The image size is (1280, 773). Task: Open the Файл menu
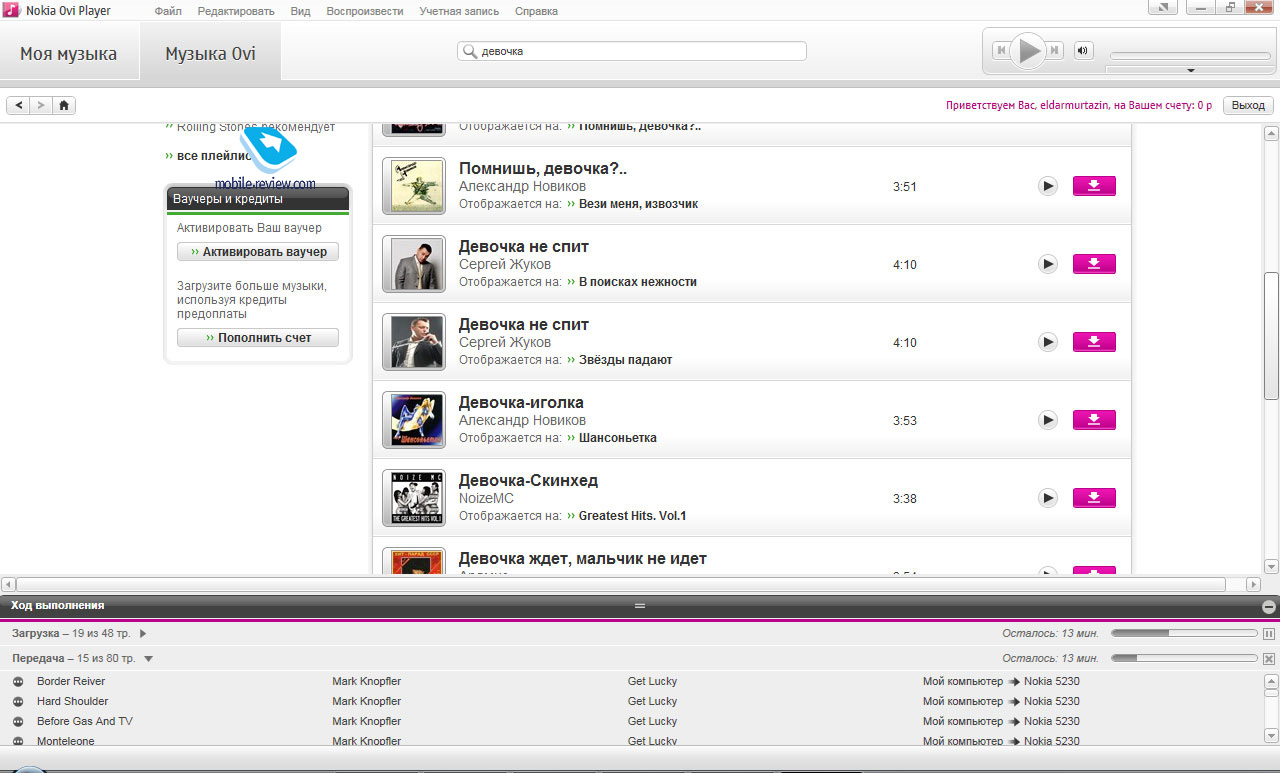[168, 11]
